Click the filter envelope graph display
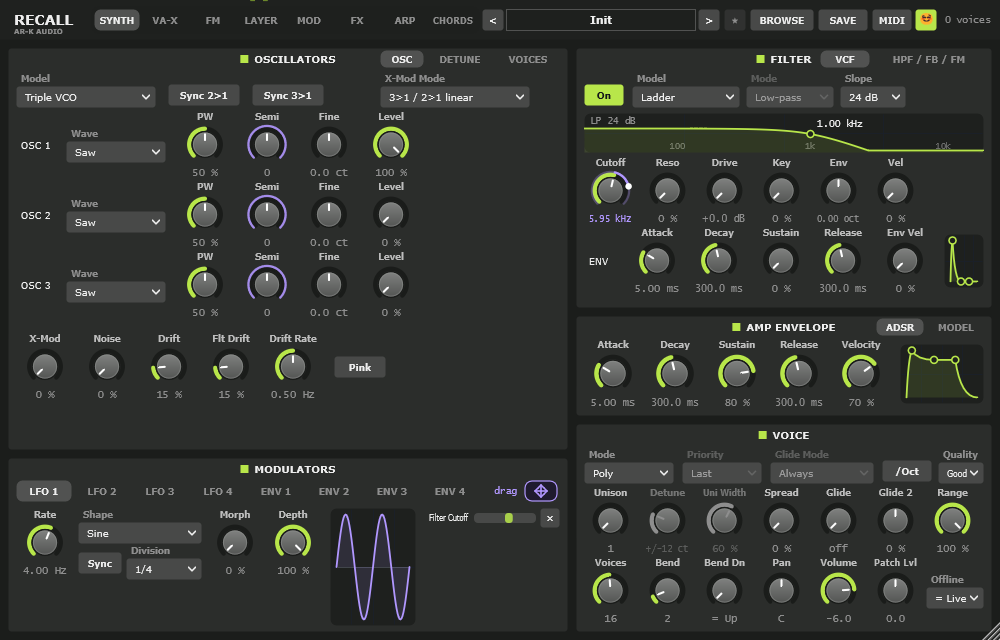This screenshot has width=1000, height=640. pos(963,260)
